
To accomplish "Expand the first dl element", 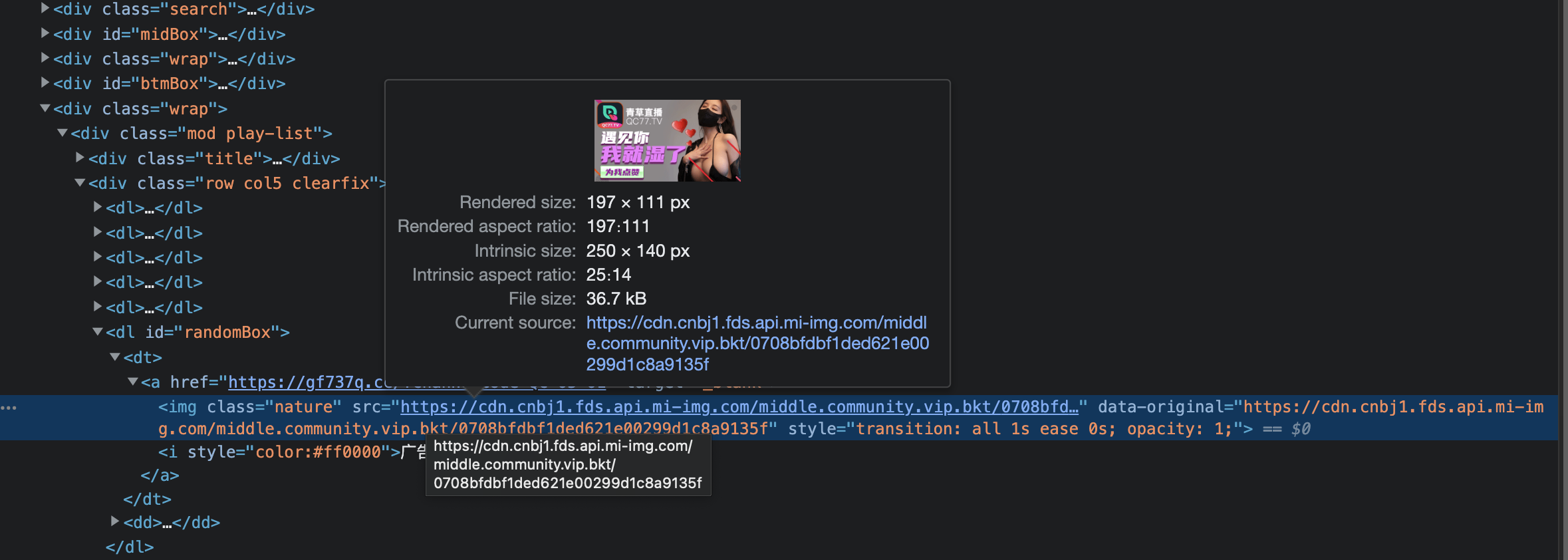I will click(97, 207).
